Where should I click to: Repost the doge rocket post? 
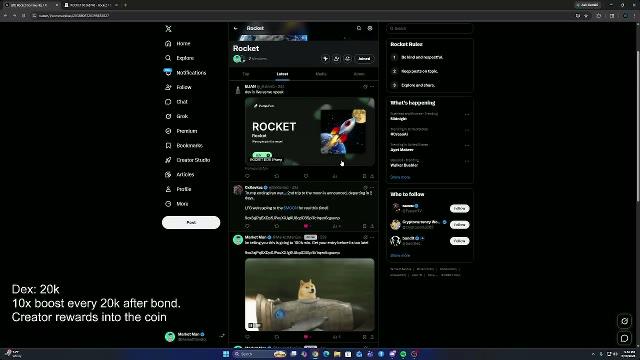[277, 337]
